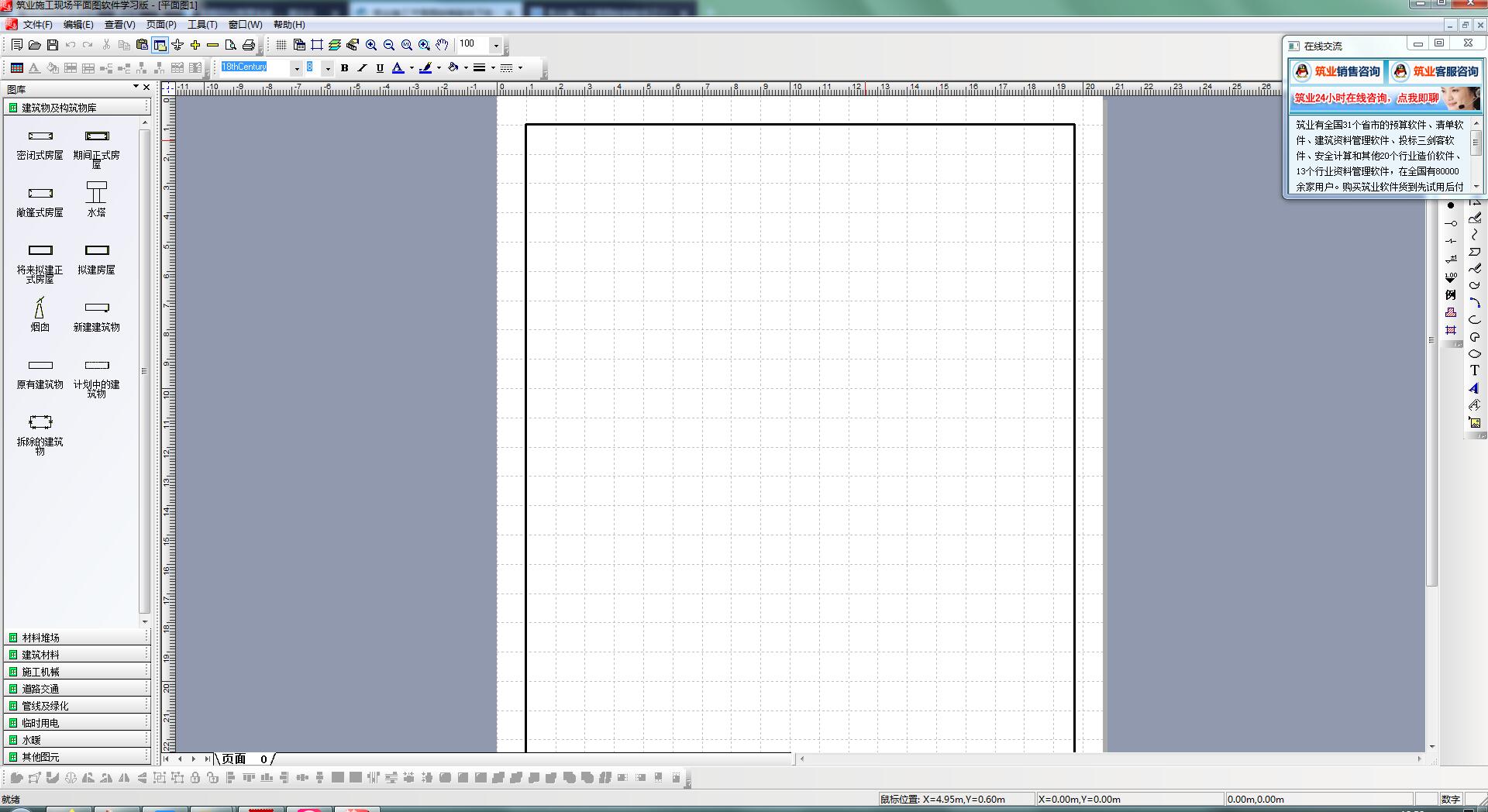The width and height of the screenshot is (1488, 812).
Task: Toggle Italic formatting
Action: [x=362, y=68]
